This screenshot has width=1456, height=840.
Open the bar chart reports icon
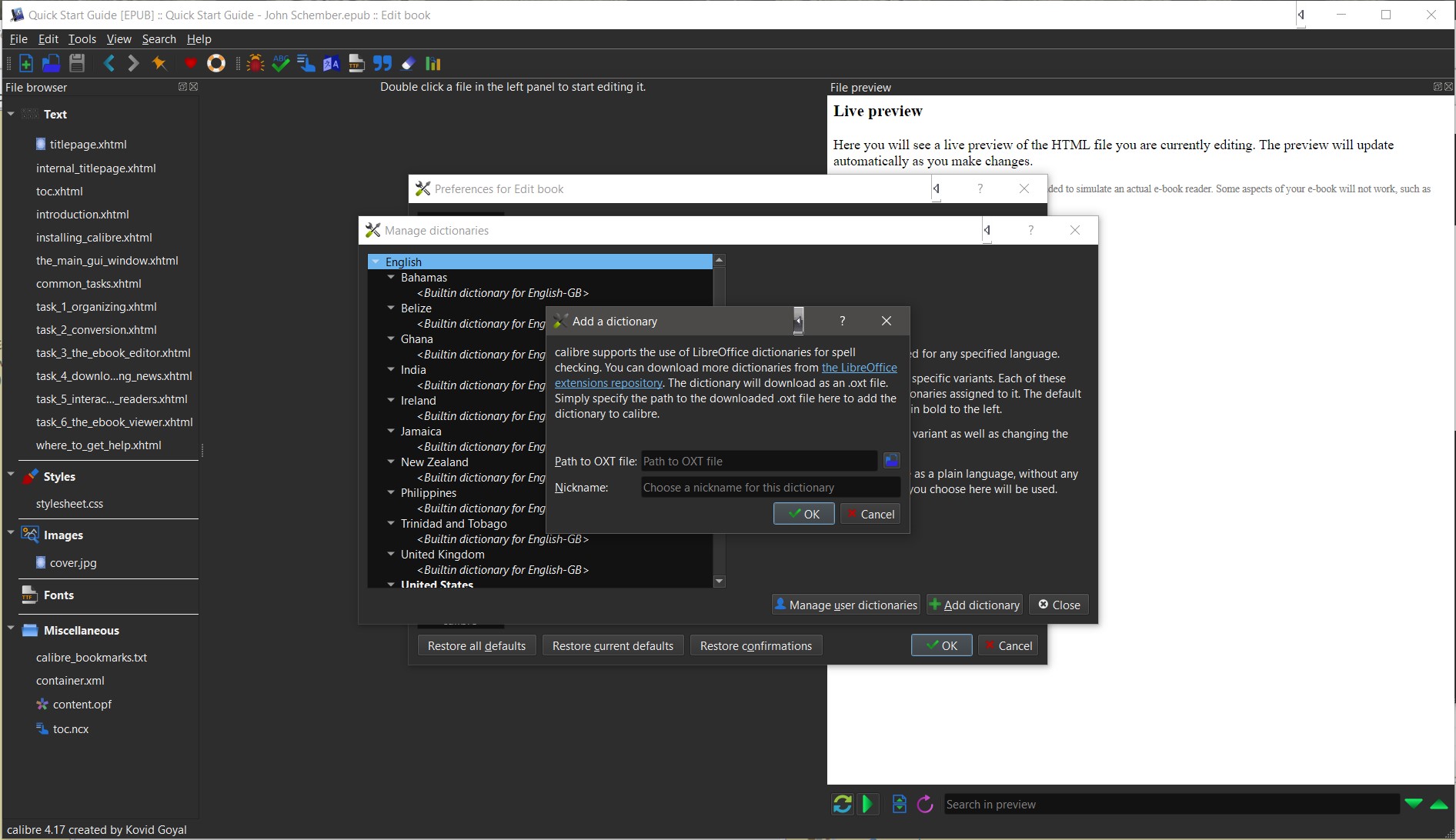434,64
